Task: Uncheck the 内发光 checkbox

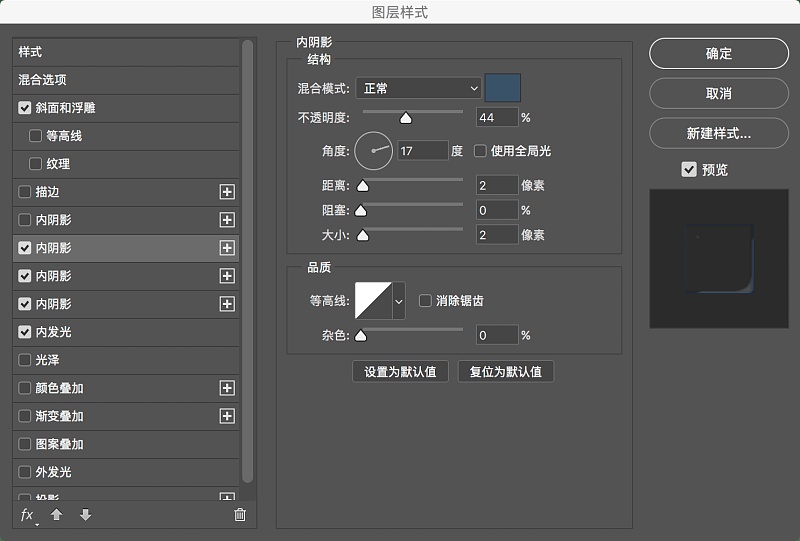Action: [x=24, y=332]
